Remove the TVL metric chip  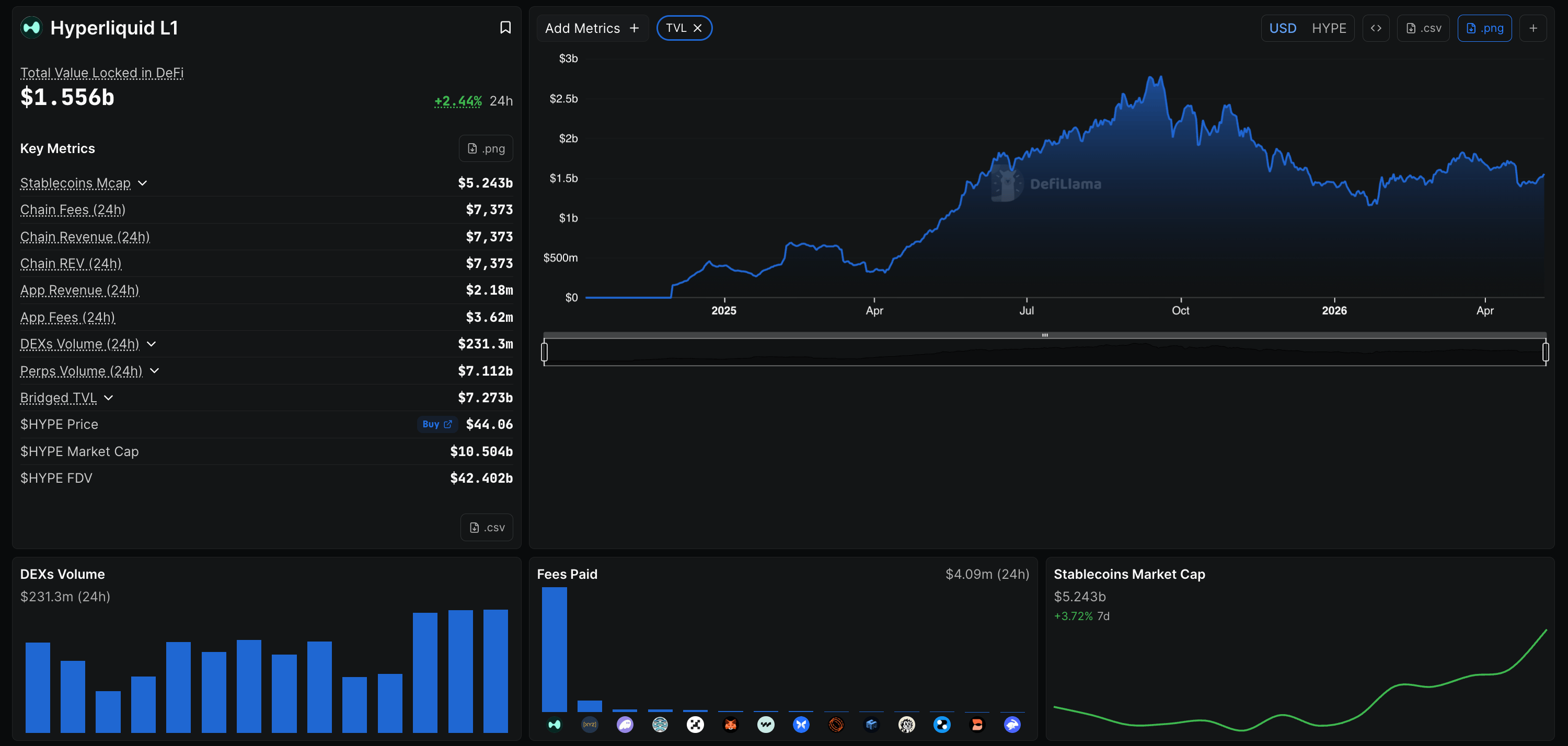[x=698, y=28]
